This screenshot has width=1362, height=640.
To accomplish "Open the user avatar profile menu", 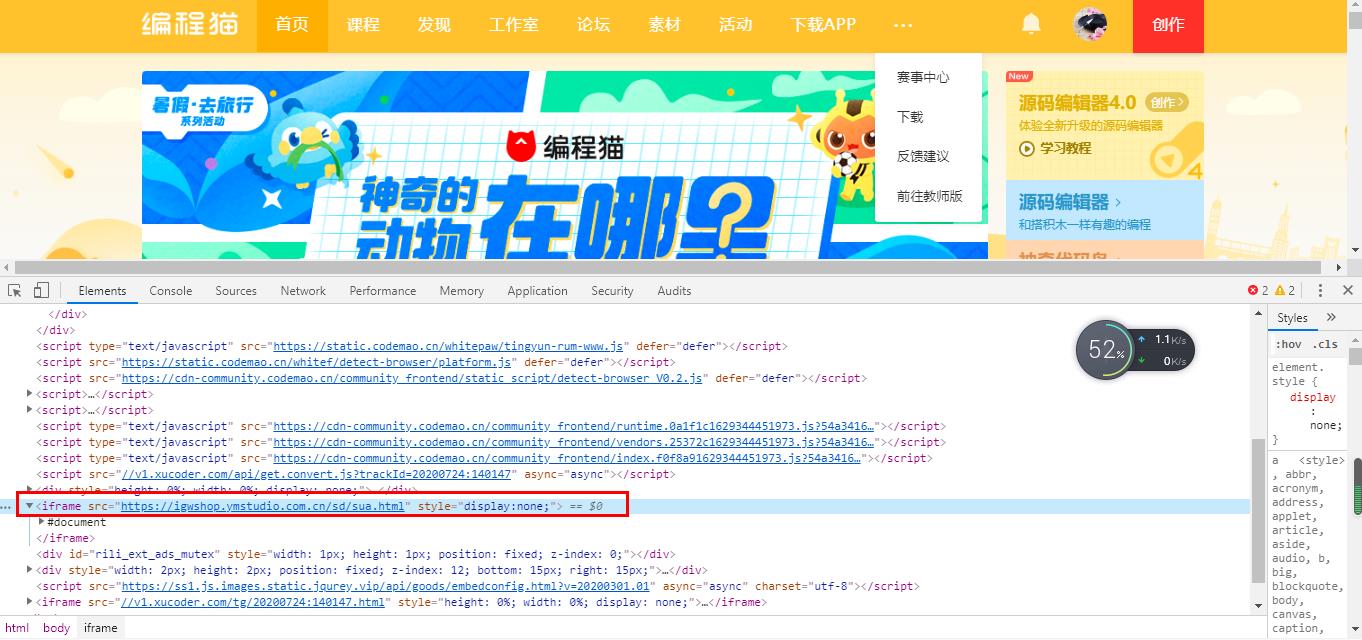I will tap(1090, 24).
